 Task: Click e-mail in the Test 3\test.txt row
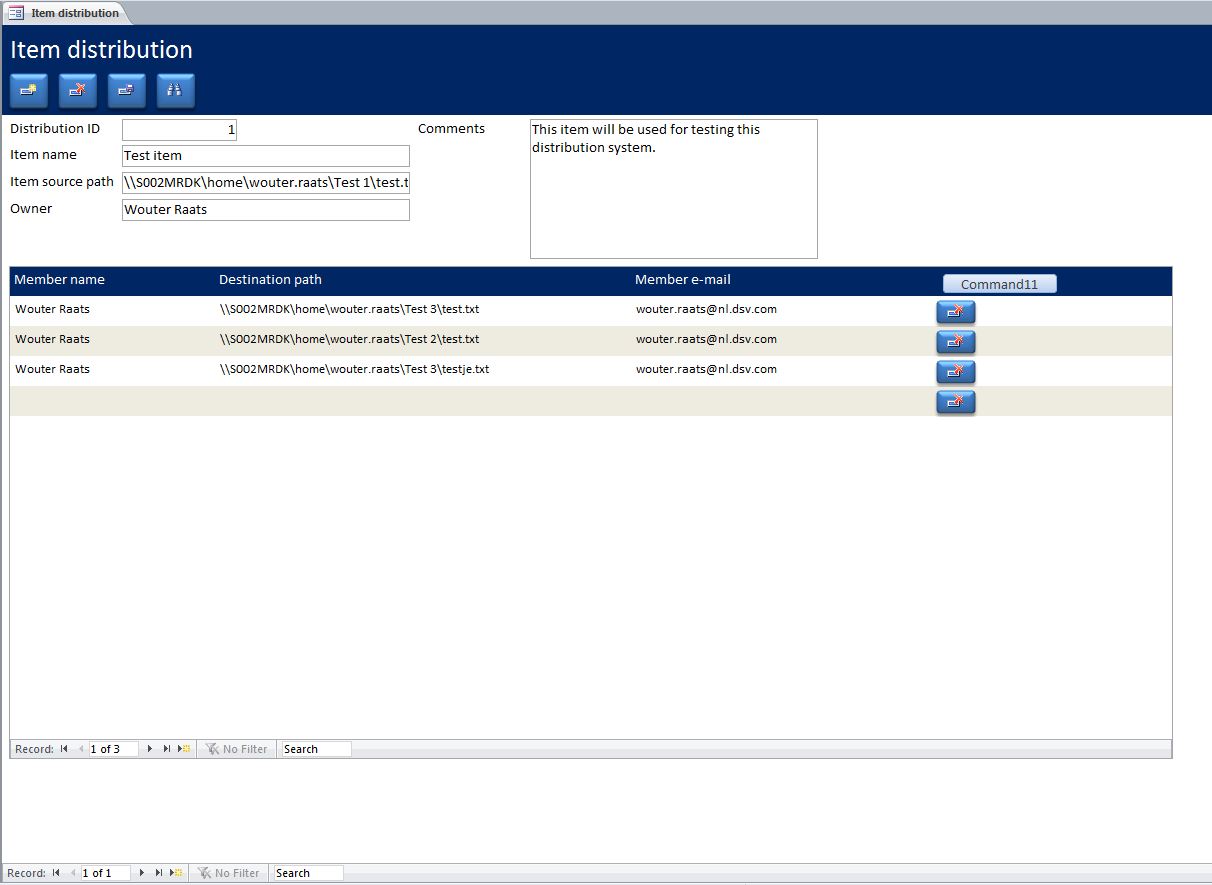click(x=706, y=309)
